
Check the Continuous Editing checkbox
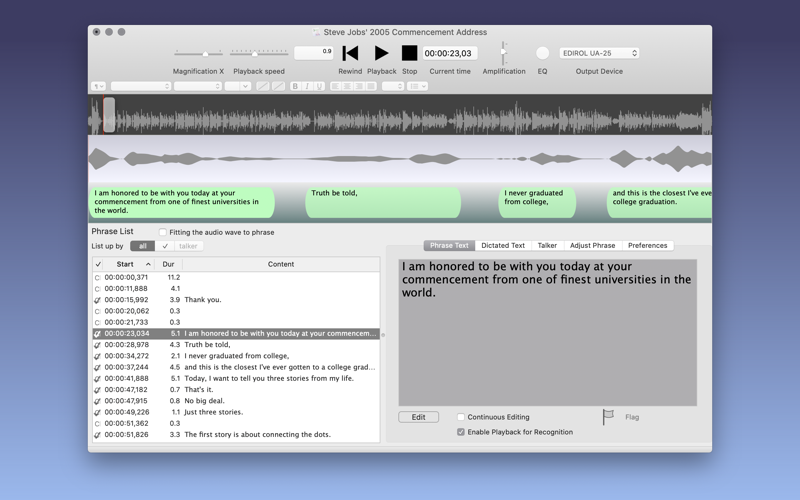(x=461, y=417)
